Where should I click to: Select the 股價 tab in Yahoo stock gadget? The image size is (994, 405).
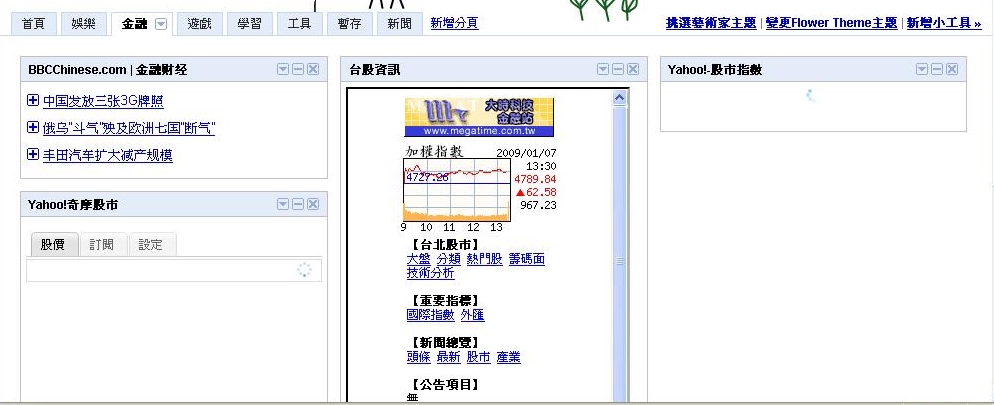coord(53,245)
